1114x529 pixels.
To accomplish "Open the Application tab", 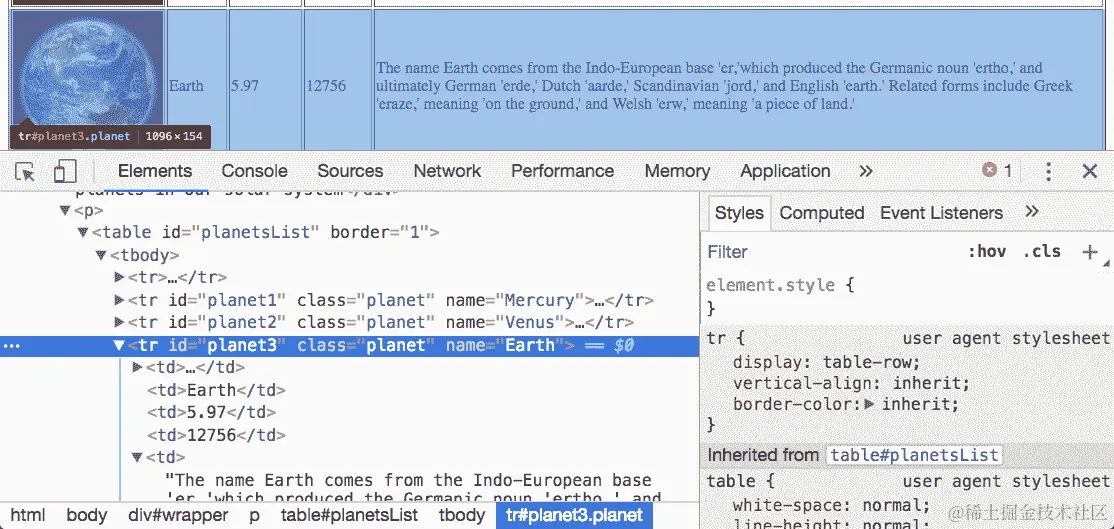I will (x=785, y=171).
